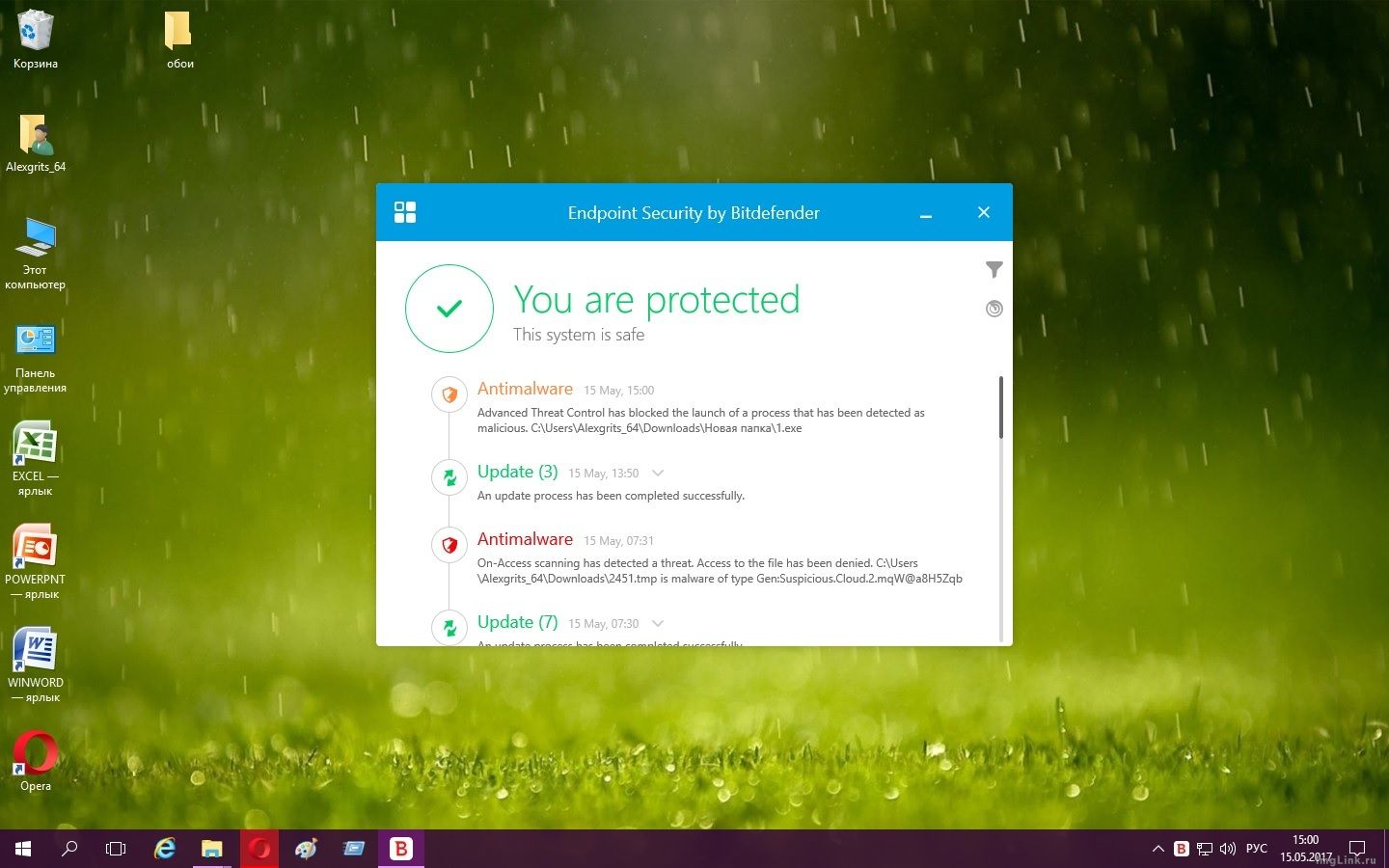Click the Bitdefender B tray icon
The height and width of the screenshot is (868, 1389).
point(1182,849)
